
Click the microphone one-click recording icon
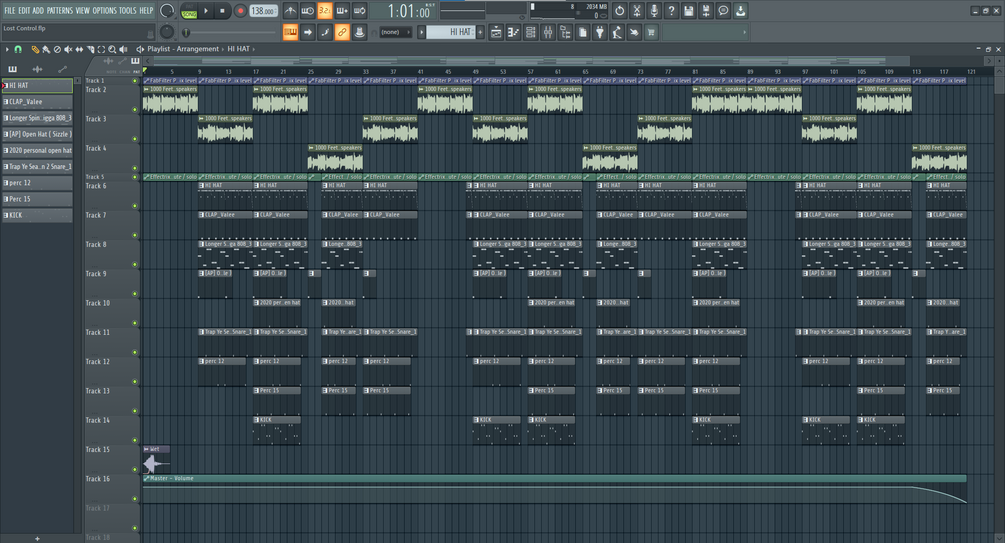(654, 11)
